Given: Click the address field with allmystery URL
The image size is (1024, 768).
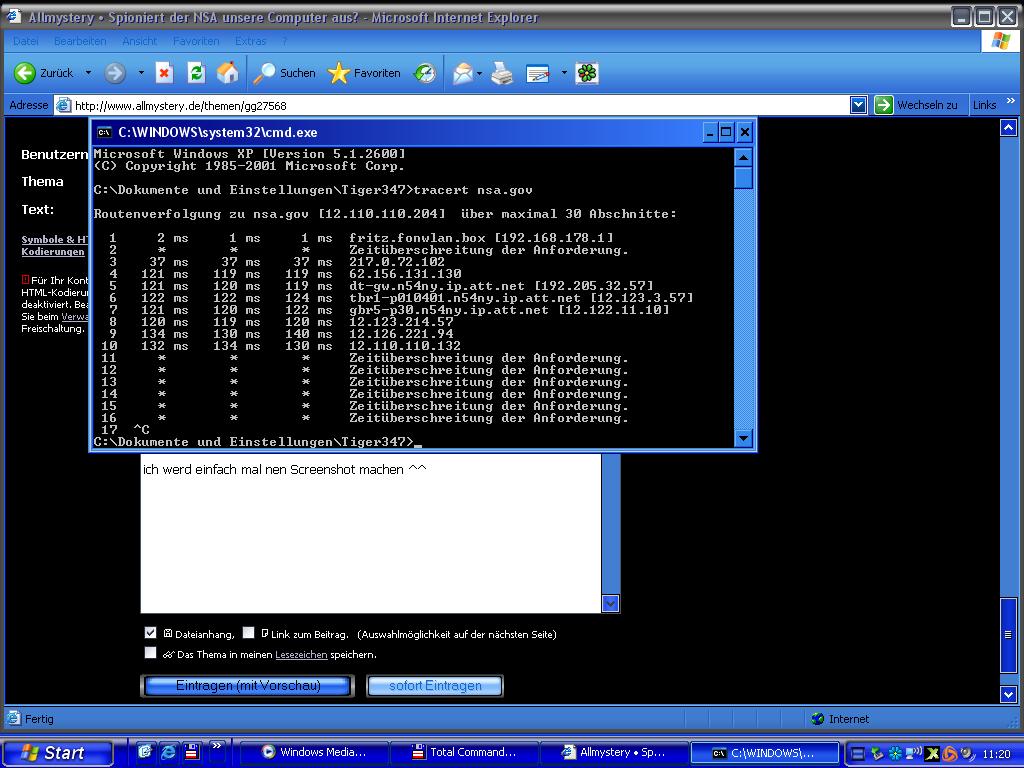Looking at the screenshot, I should pos(452,105).
